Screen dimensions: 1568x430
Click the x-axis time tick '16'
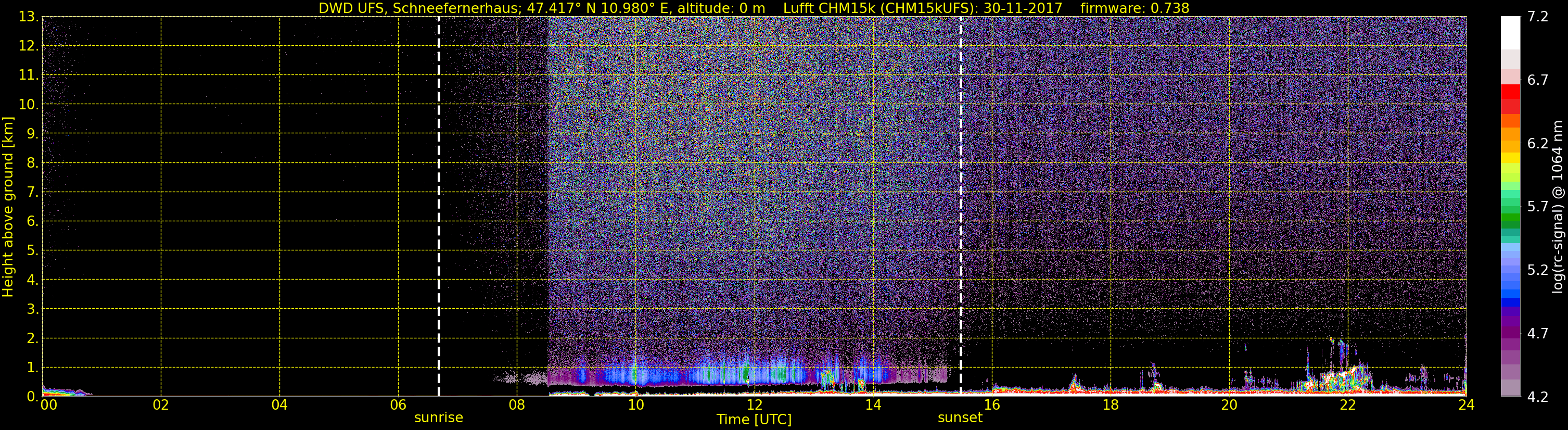[991, 405]
